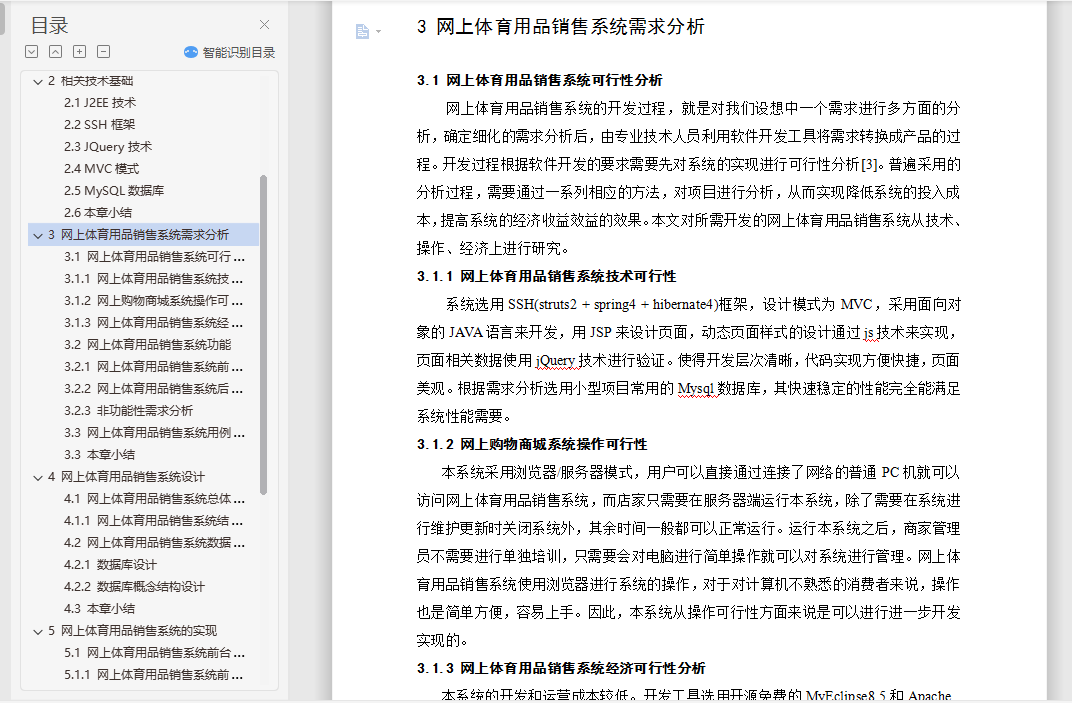This screenshot has height=703, width=1072.
Task: Select 4 网上体育用品销售系统设计 entry
Action: tap(126, 477)
